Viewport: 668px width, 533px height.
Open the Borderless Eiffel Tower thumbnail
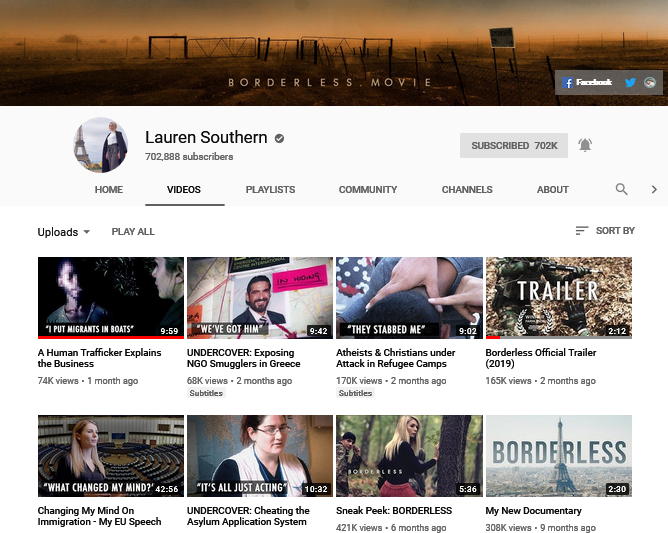pyautogui.click(x=559, y=456)
